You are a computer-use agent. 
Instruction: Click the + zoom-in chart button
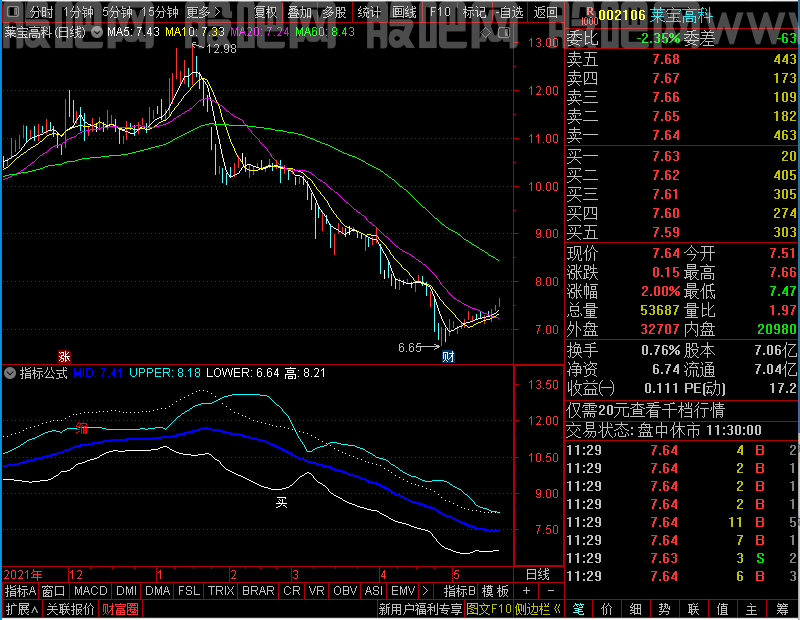527,591
